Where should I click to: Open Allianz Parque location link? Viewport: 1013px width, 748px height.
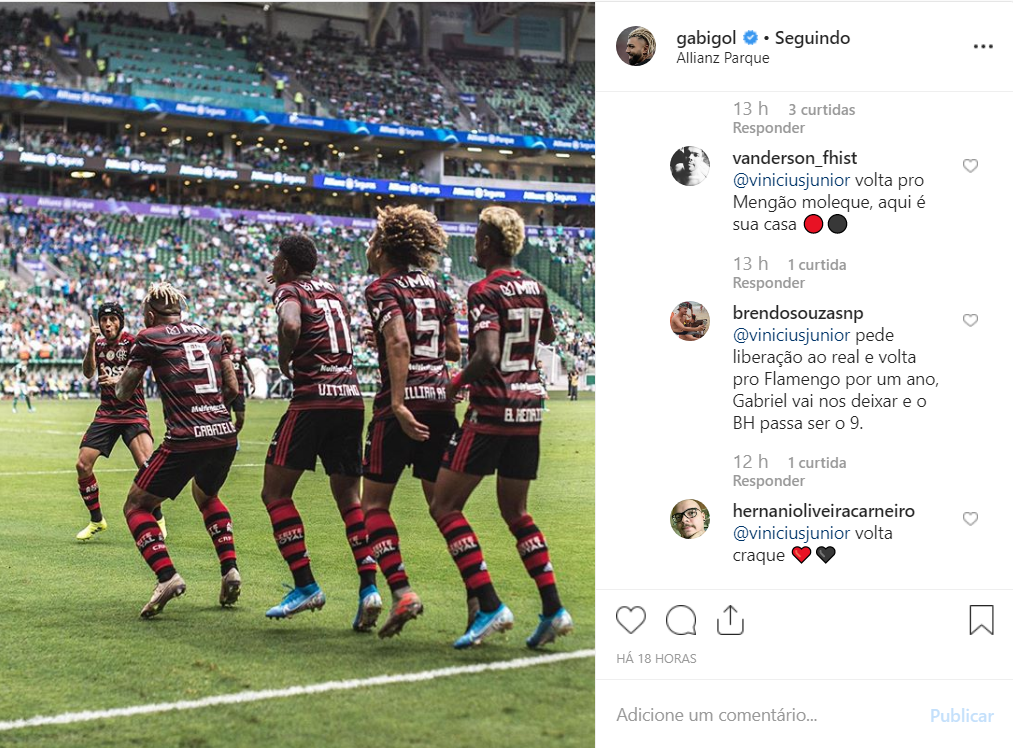point(723,58)
